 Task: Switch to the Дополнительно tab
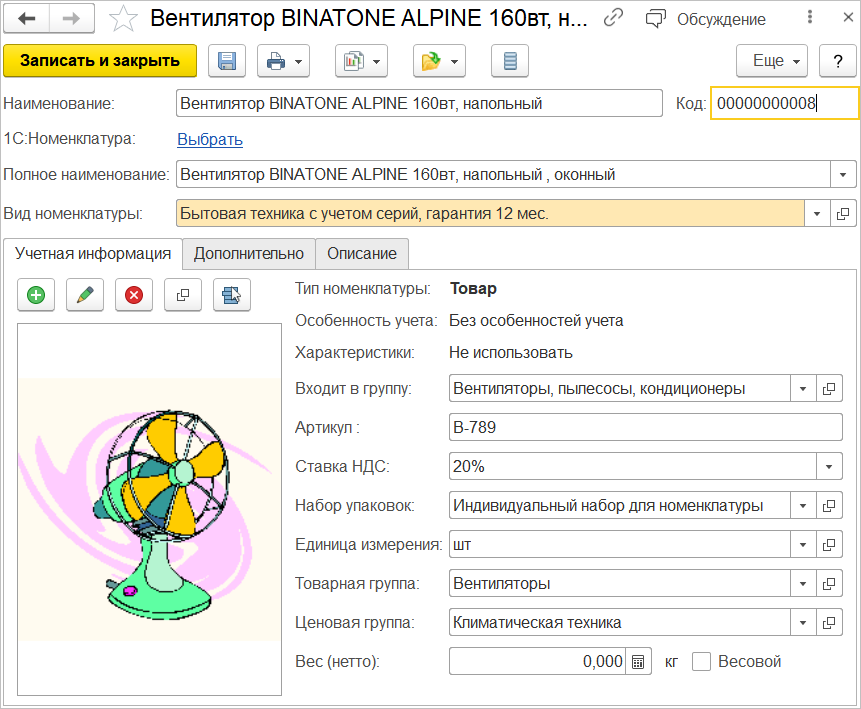249,254
